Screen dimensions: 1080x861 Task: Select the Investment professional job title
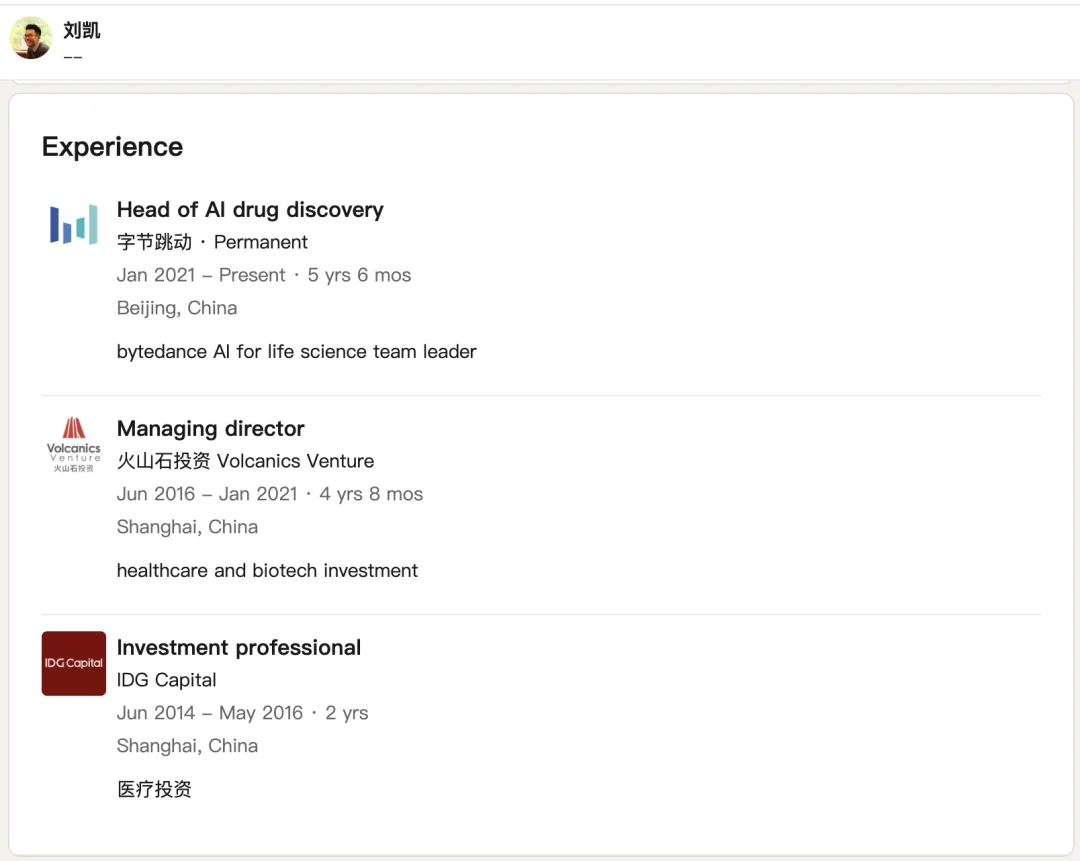coord(239,647)
